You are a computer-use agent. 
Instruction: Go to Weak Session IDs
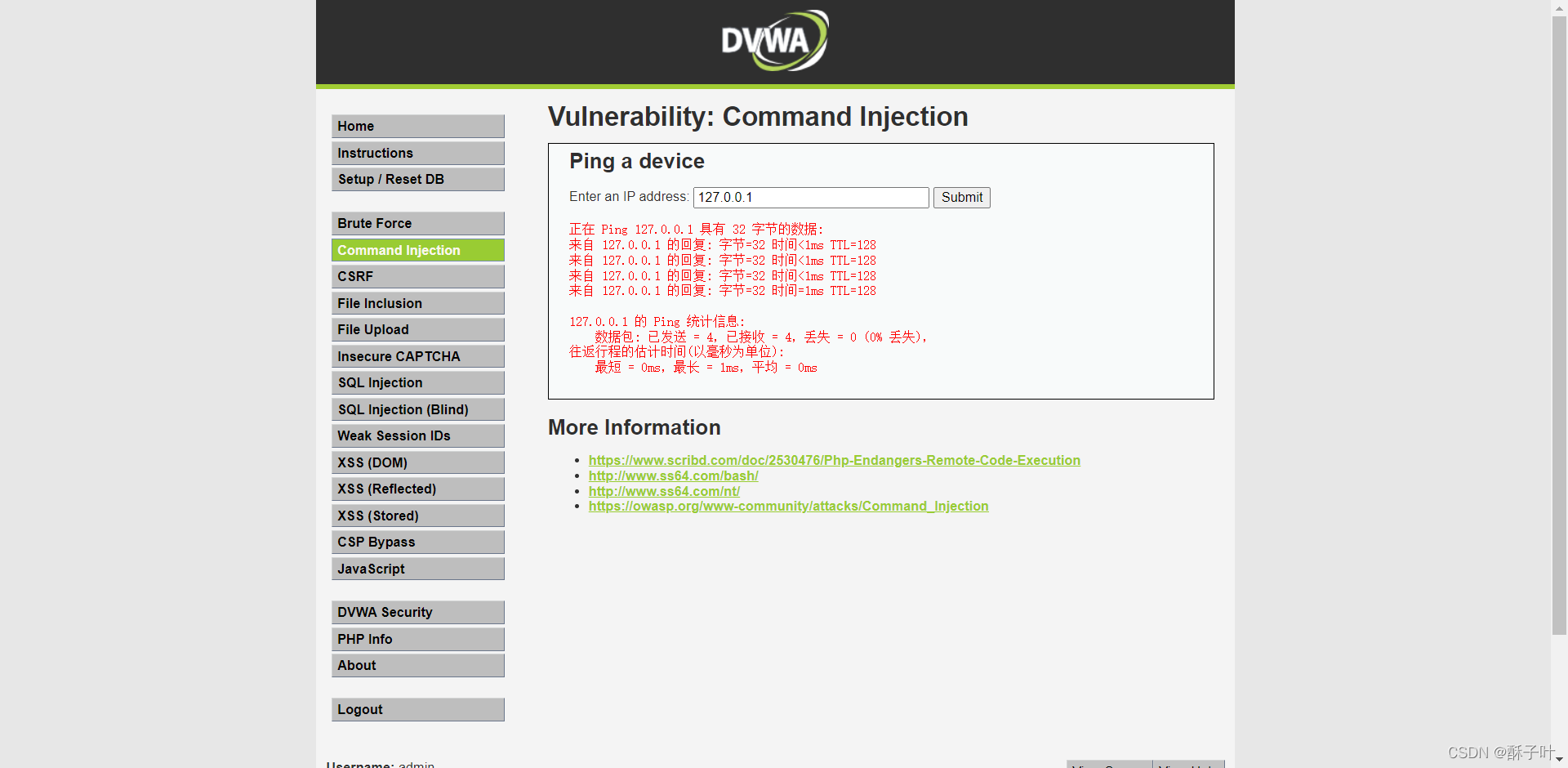click(x=417, y=435)
